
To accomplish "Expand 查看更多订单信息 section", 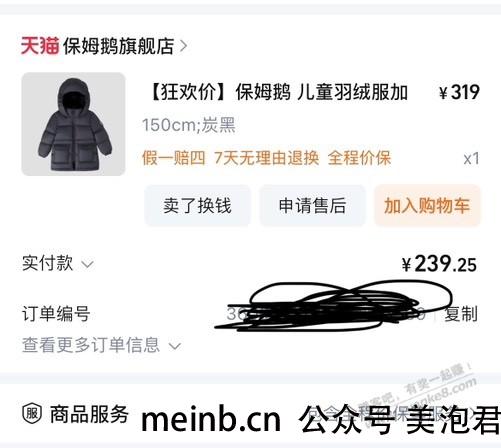I will pos(102,345).
